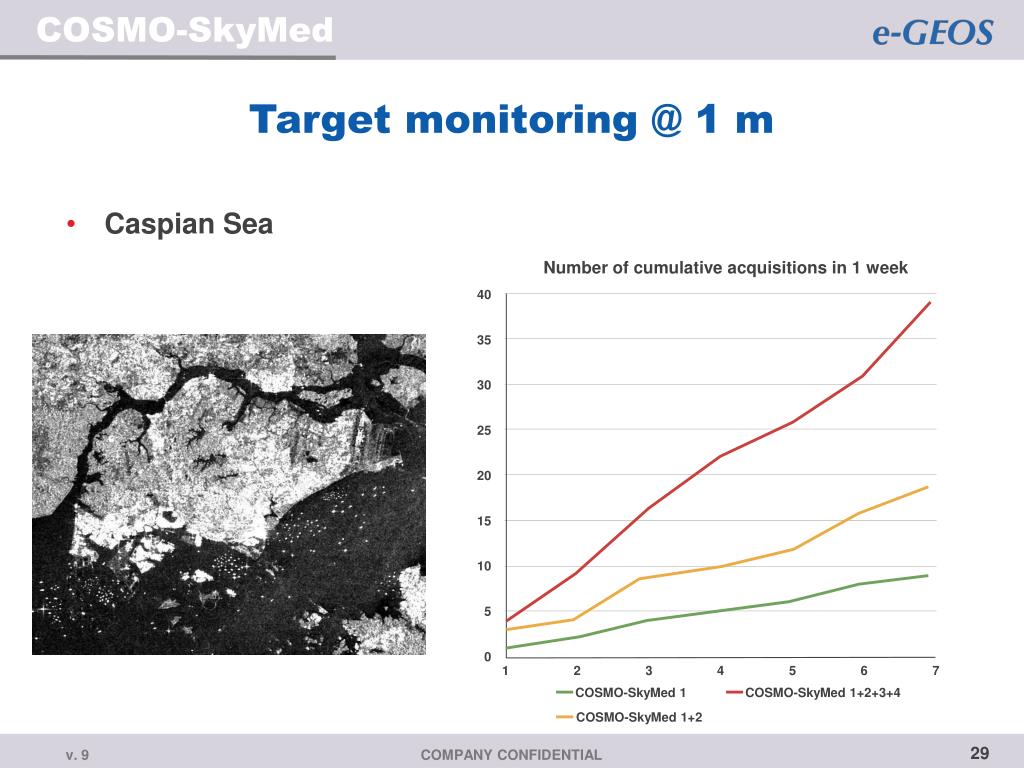Click y-axis value 30
Viewport: 1024px width, 768px height.
coord(484,385)
